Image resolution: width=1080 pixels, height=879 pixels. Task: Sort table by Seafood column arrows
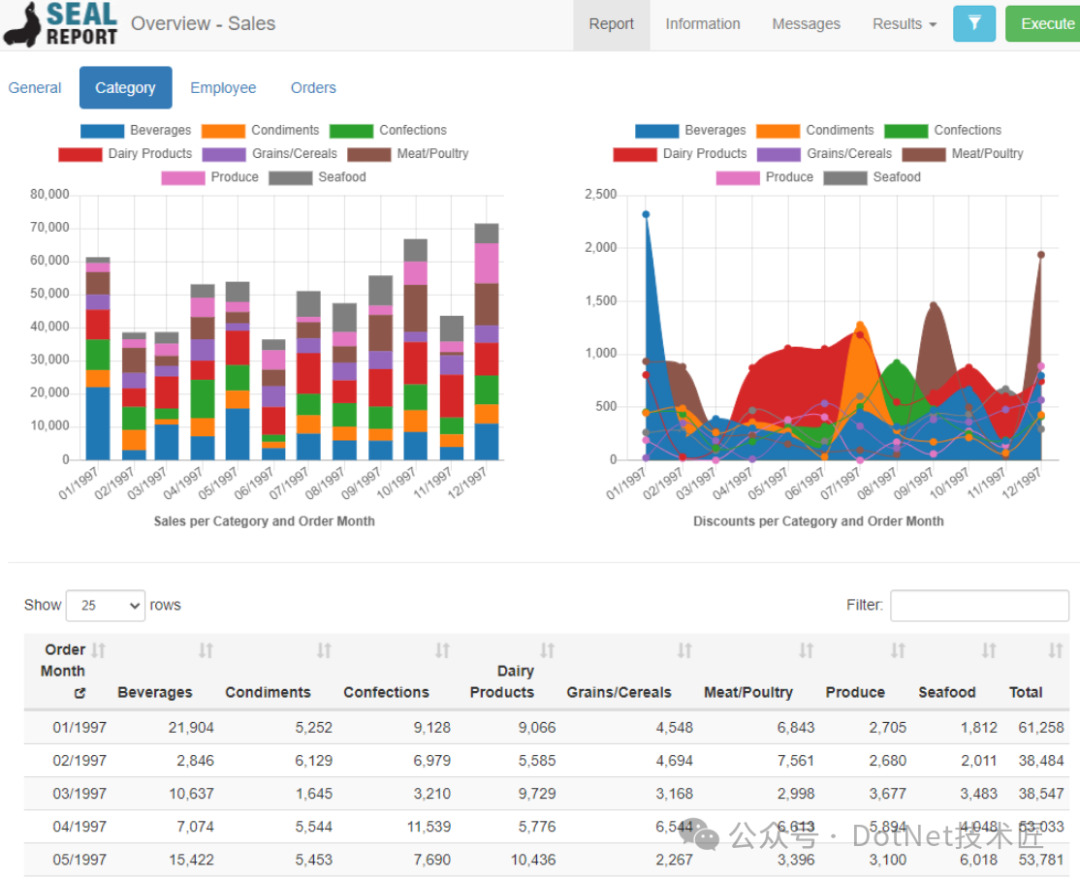tap(988, 651)
